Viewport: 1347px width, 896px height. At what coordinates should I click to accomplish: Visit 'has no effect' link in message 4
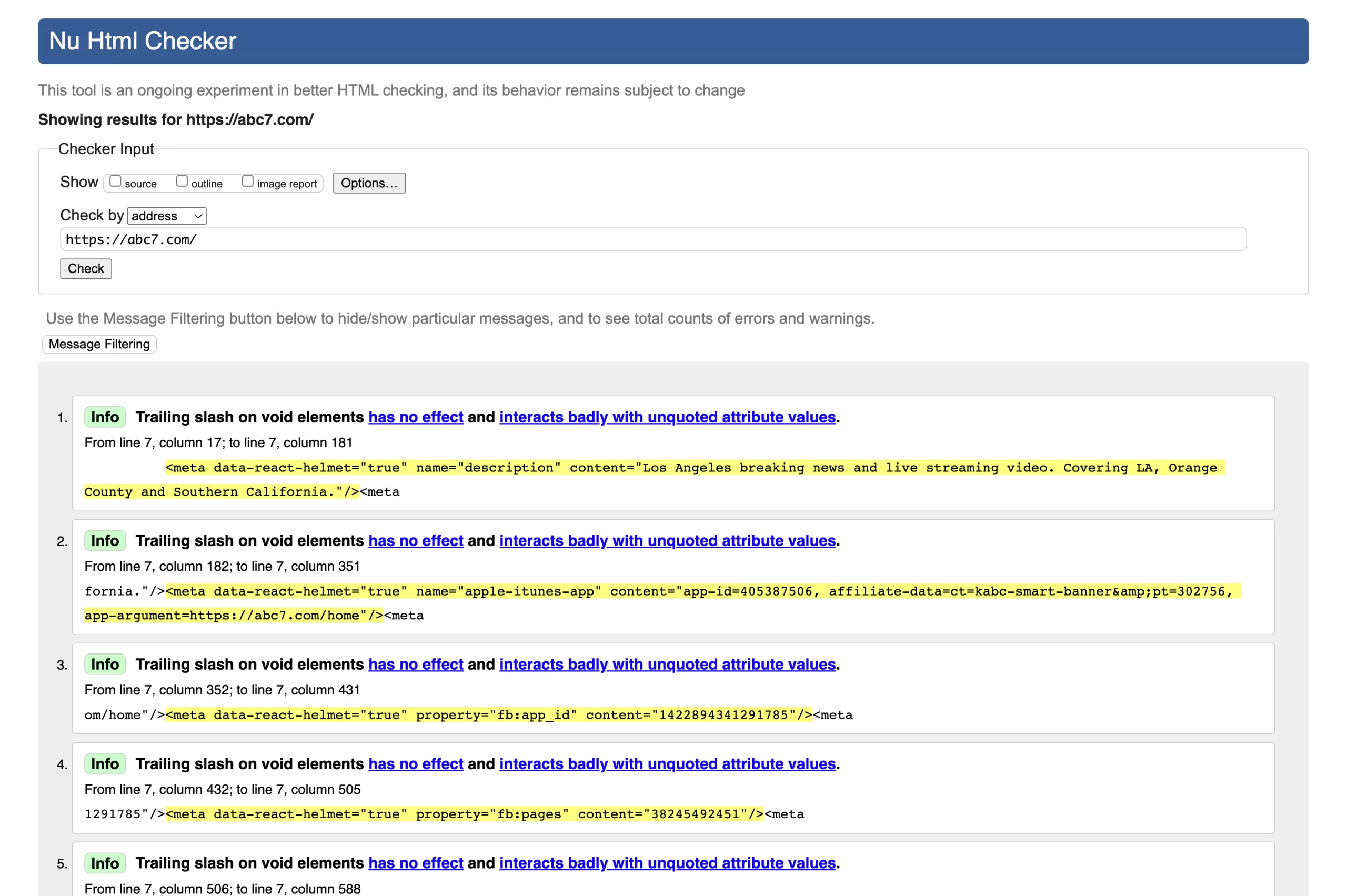[x=415, y=764]
